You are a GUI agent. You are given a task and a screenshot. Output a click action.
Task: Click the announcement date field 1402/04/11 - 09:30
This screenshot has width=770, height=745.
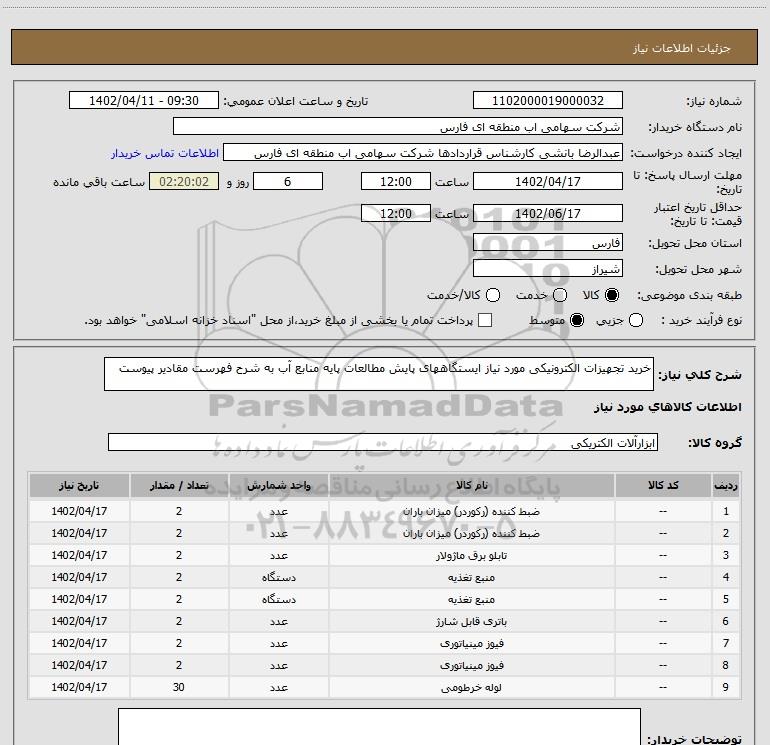pos(144,101)
